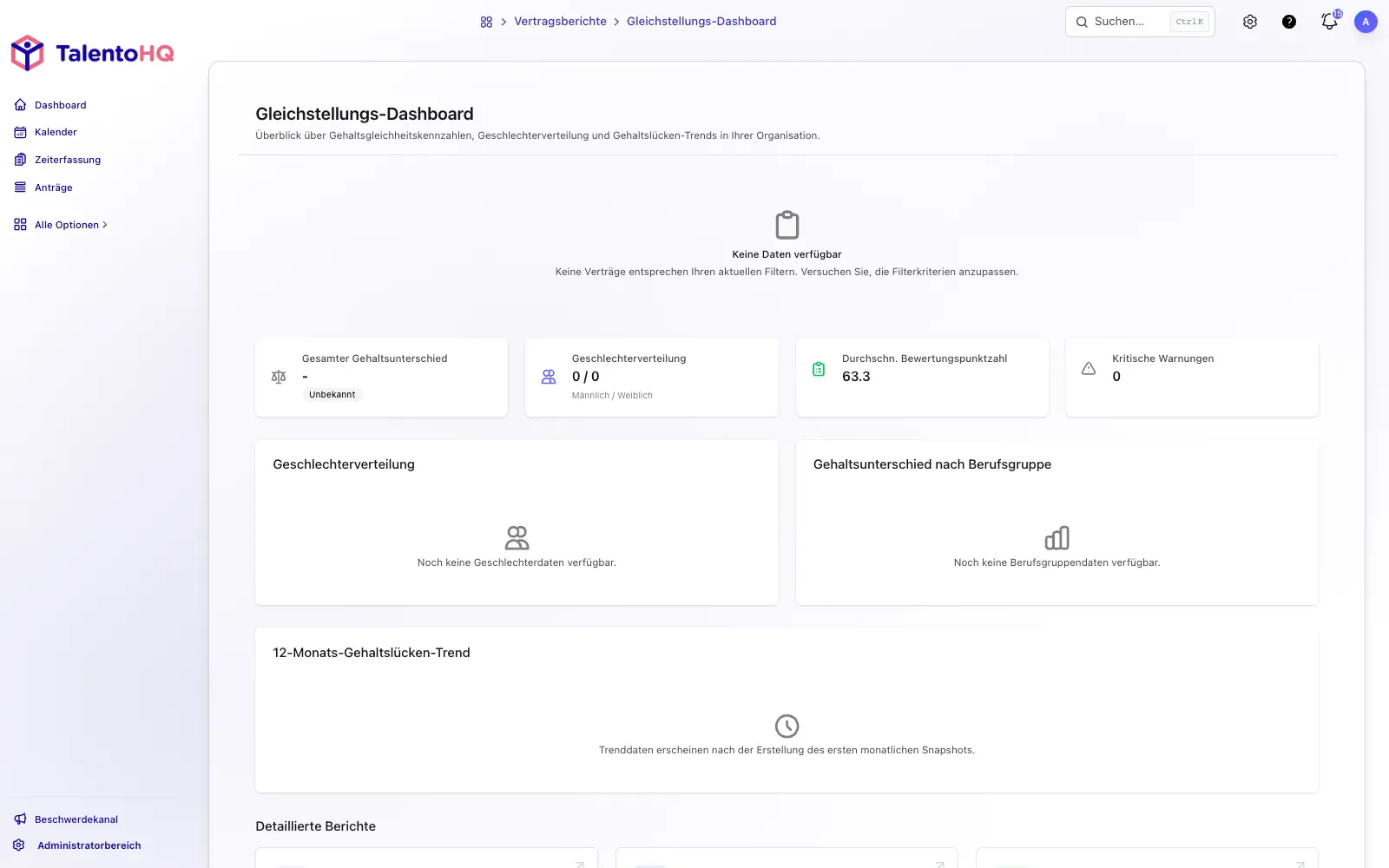Click the Kritische Warnungen triangle icon
The image size is (1389, 868).
(1089, 369)
